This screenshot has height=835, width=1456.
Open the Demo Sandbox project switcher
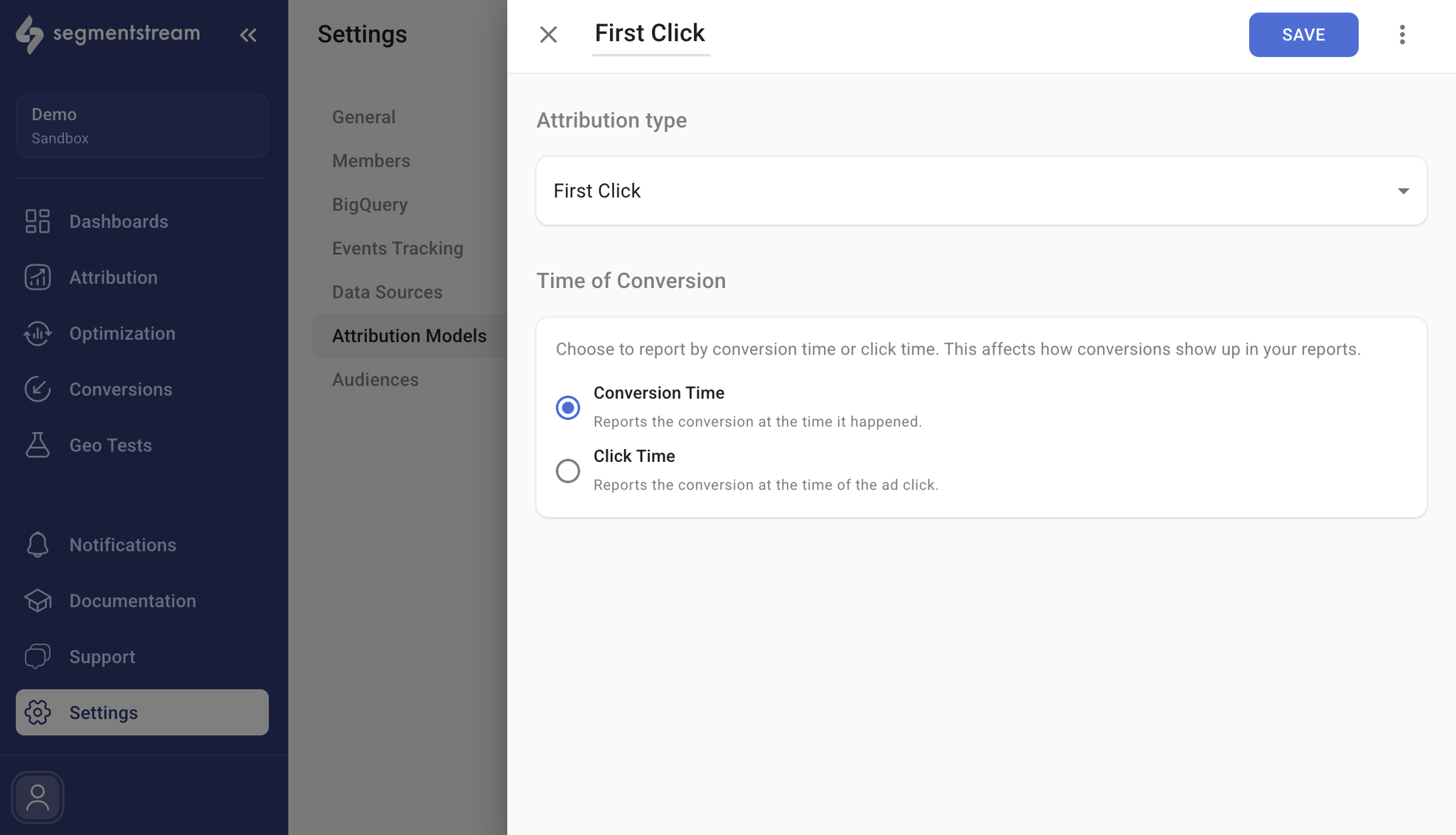tap(142, 126)
